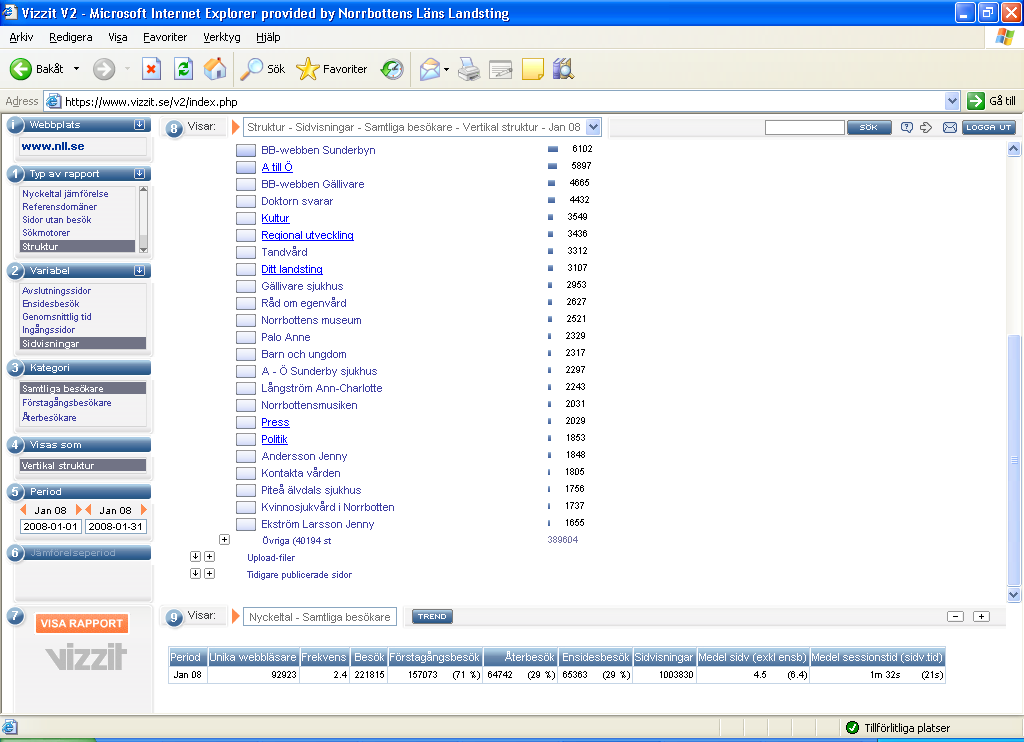Open the yellow note toolbar icon
1024x742 pixels.
[532, 69]
